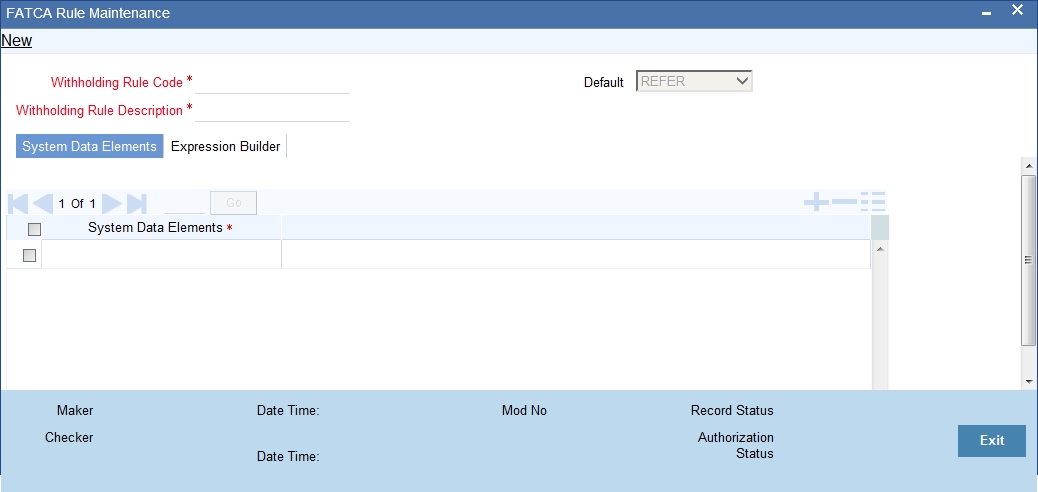Click the Record Status label
1038x492 pixels.
point(732,411)
